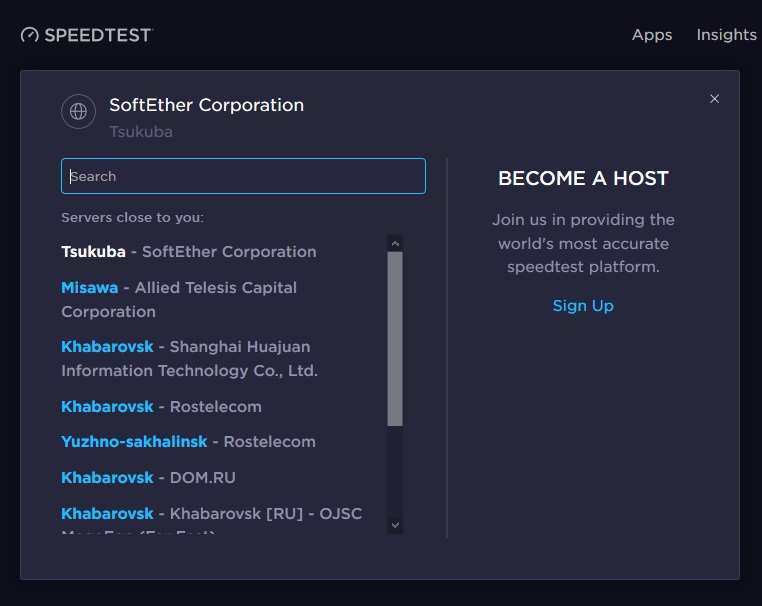Open the Apps menu
This screenshot has width=762, height=606.
[x=652, y=35]
